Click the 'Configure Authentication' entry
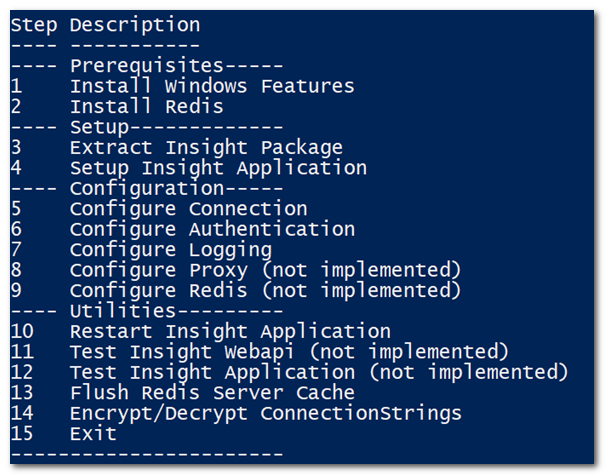605x475 pixels. 212,229
